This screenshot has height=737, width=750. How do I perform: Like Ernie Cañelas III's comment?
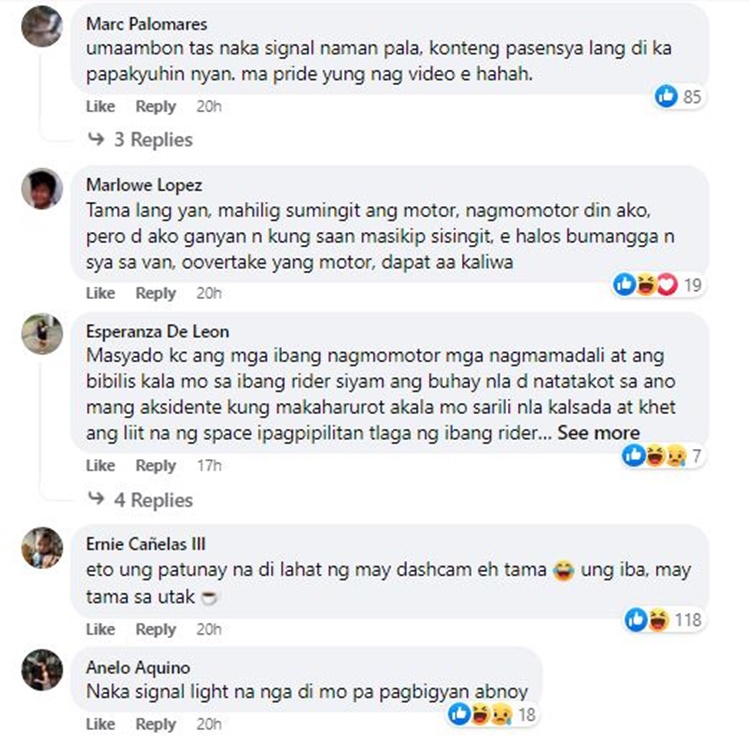click(100, 629)
